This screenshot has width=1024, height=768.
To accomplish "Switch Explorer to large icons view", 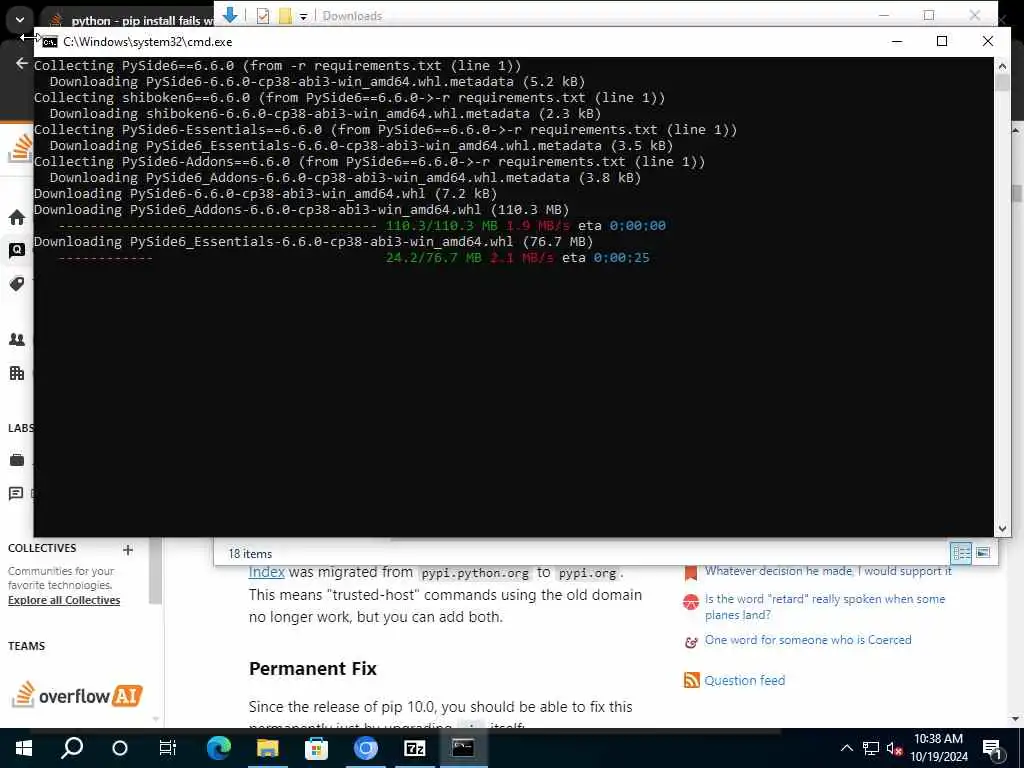I will (983, 553).
